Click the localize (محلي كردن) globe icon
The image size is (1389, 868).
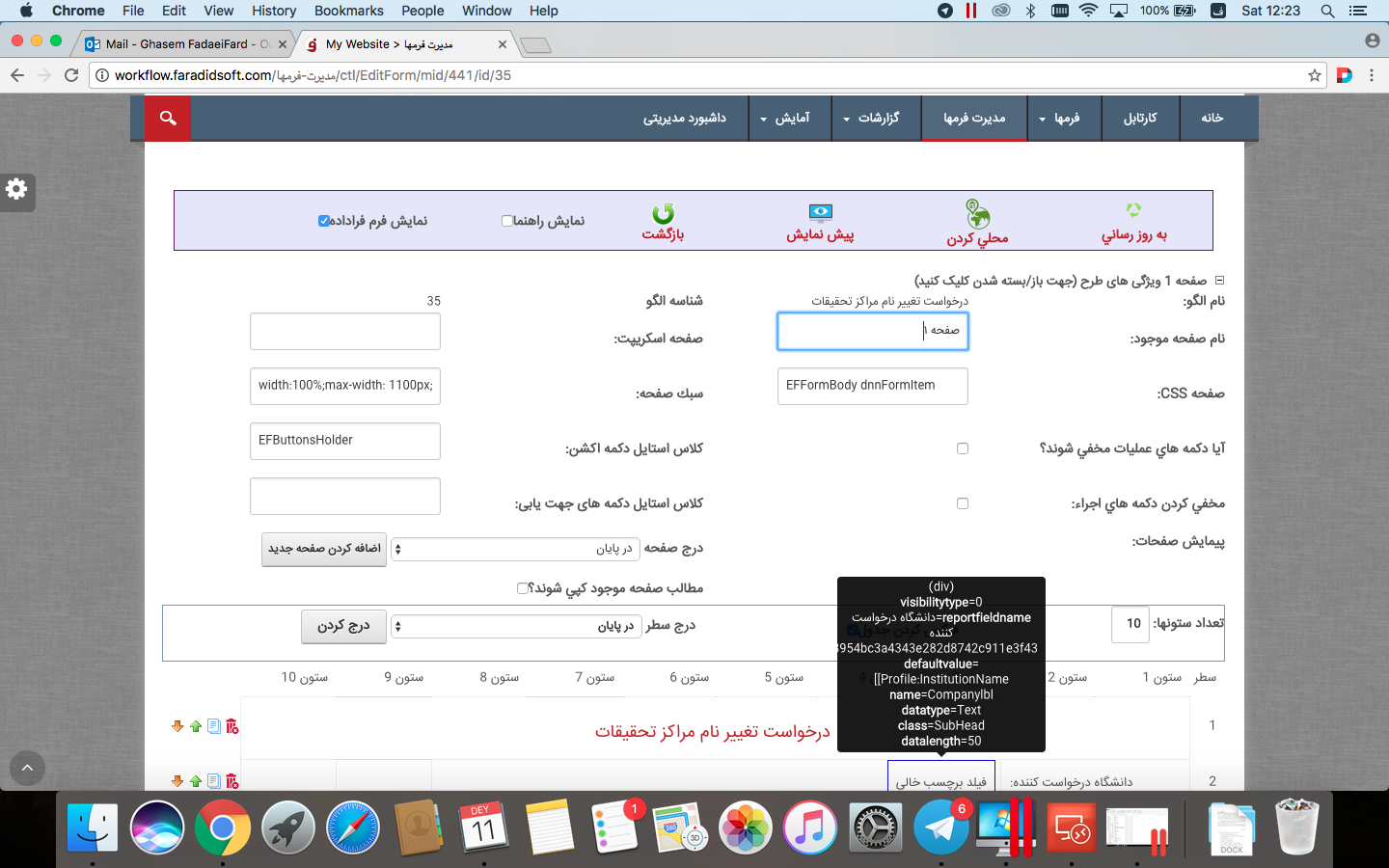(977, 213)
